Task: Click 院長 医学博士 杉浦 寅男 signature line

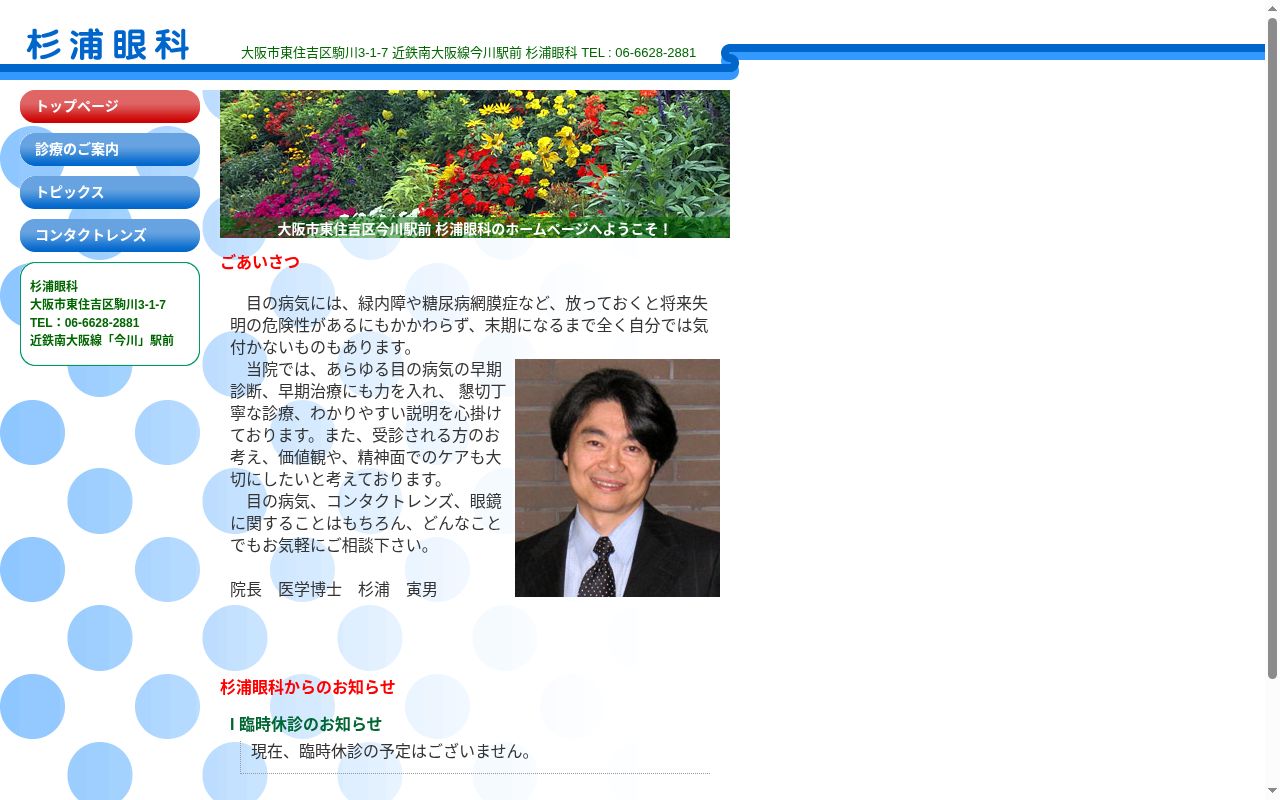Action: 334,590
